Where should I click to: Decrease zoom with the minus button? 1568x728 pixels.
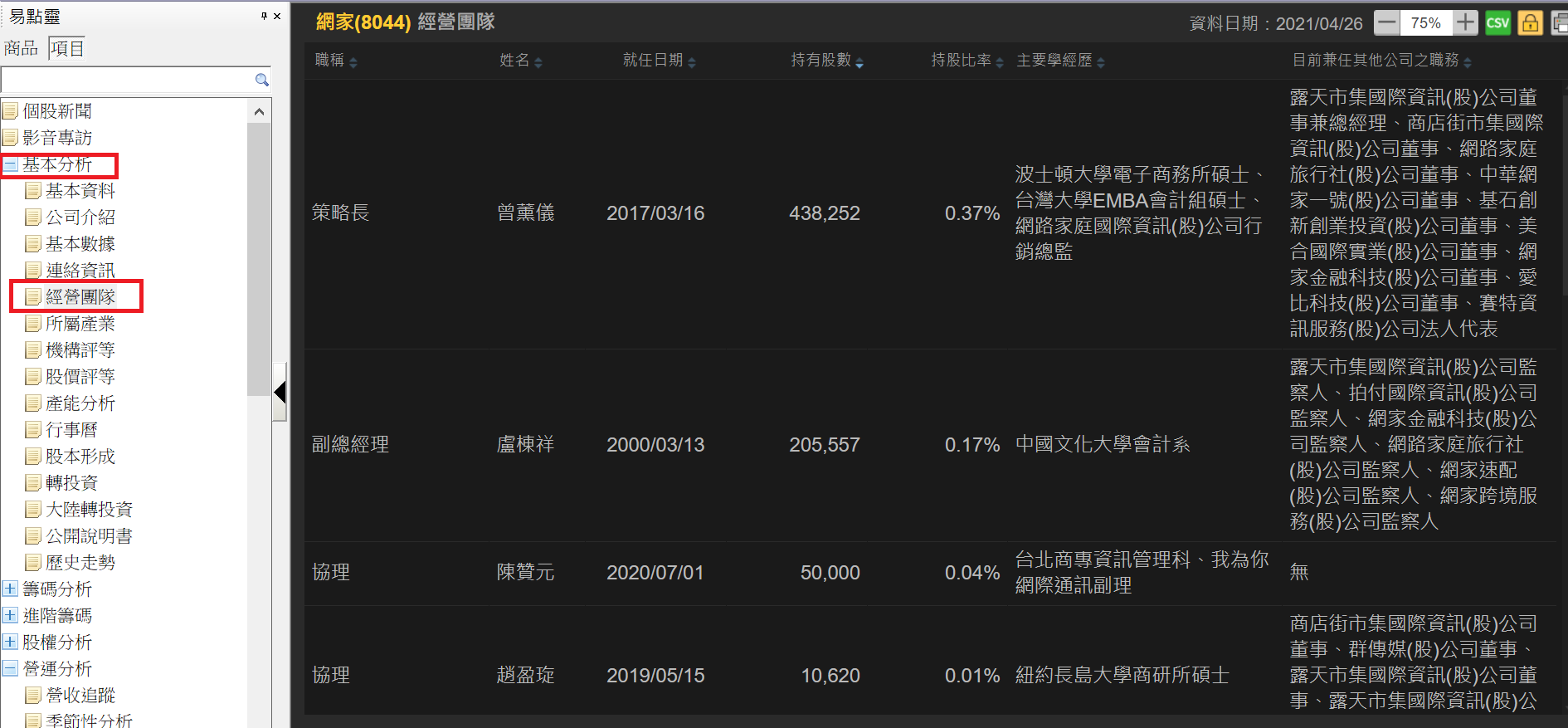click(1386, 22)
